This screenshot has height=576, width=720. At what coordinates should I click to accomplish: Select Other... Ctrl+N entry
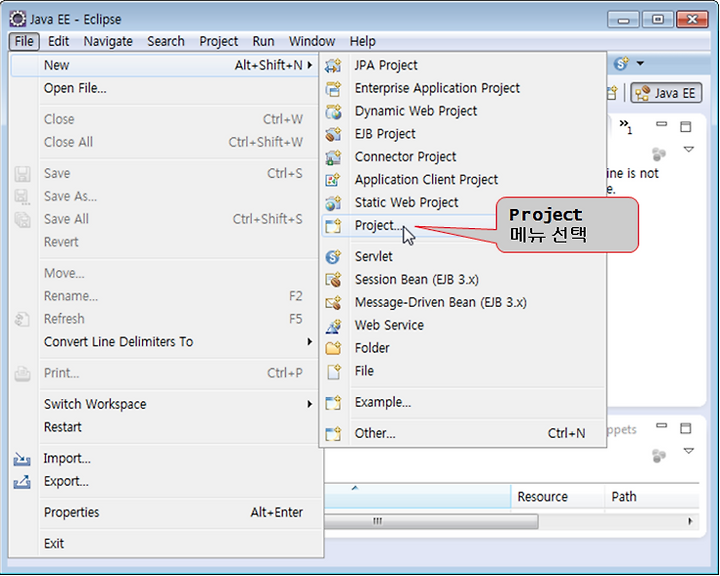[x=463, y=434]
